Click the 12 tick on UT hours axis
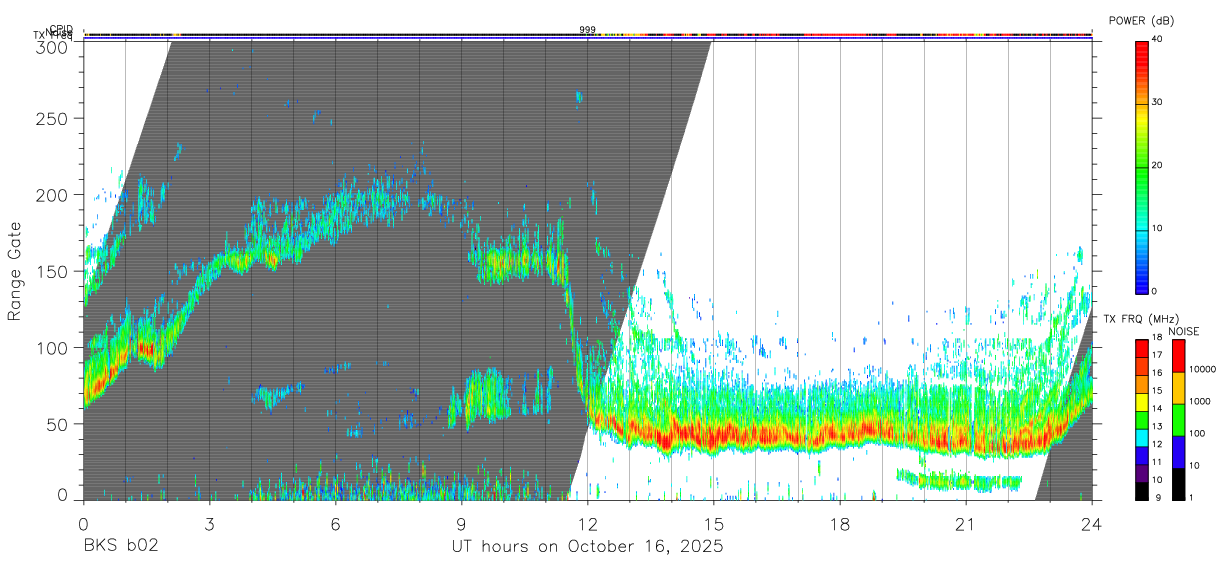Screen dimensions: 1228x567 587,523
